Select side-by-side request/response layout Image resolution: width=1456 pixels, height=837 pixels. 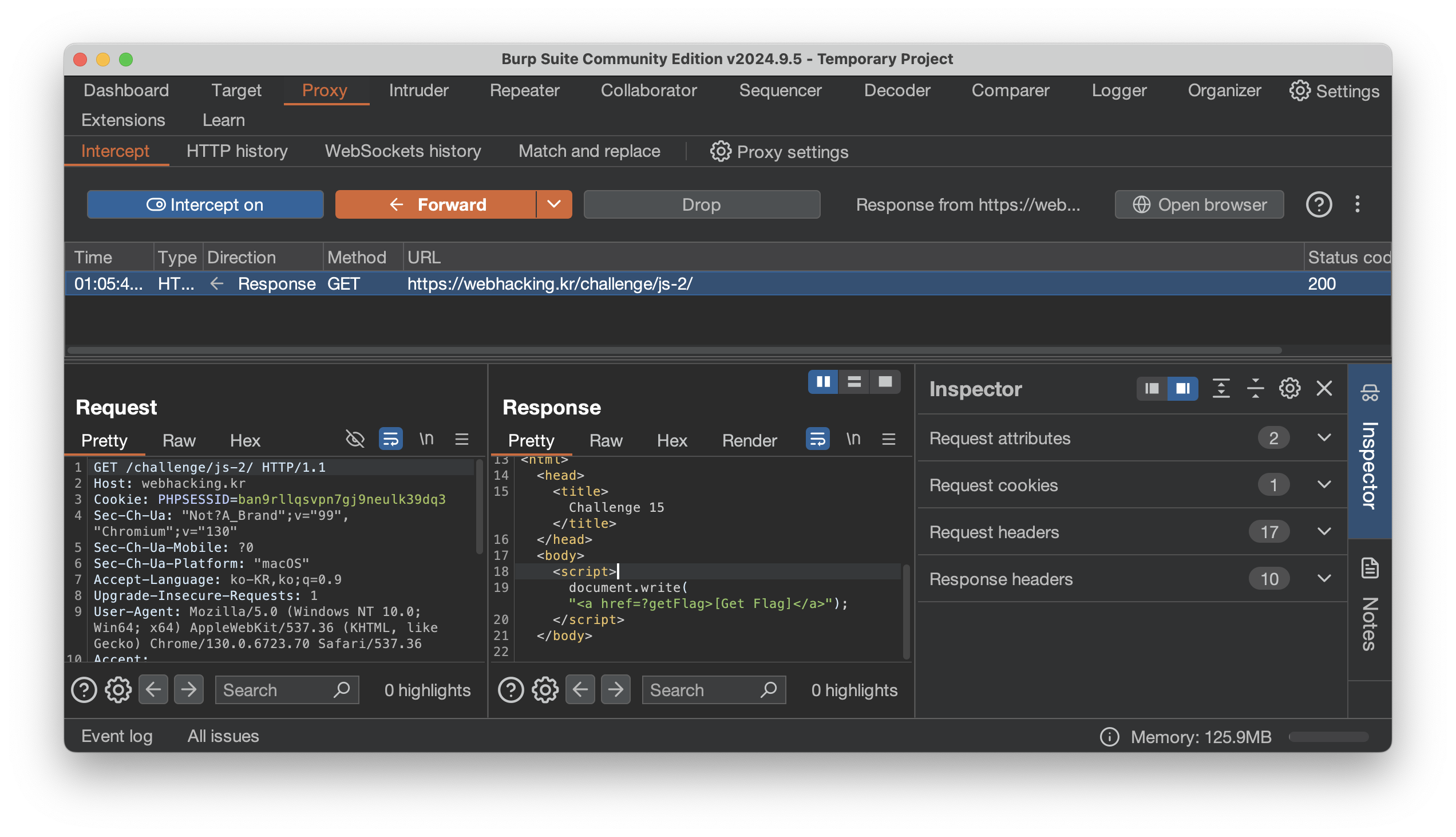click(823, 382)
